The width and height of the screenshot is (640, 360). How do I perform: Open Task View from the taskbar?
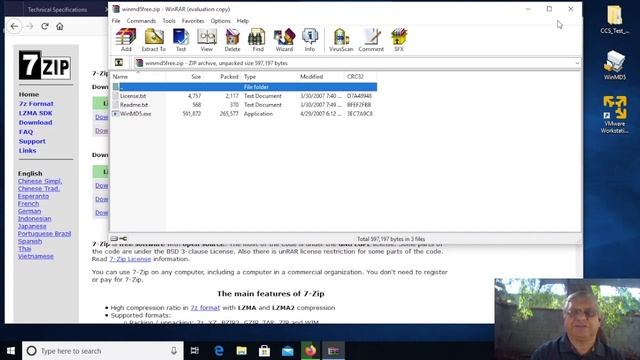pyautogui.click(x=195, y=351)
